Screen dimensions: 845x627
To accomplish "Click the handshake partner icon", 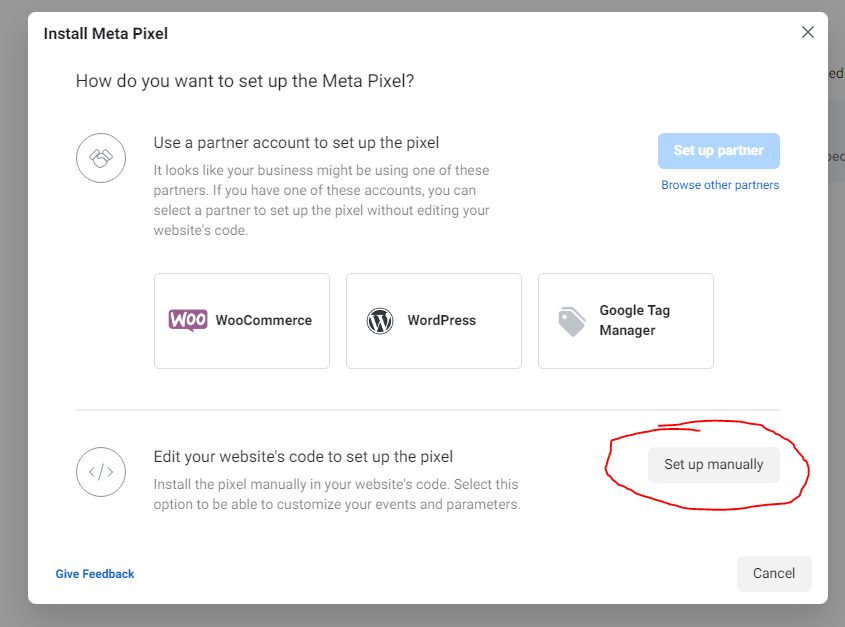I will pos(101,158).
